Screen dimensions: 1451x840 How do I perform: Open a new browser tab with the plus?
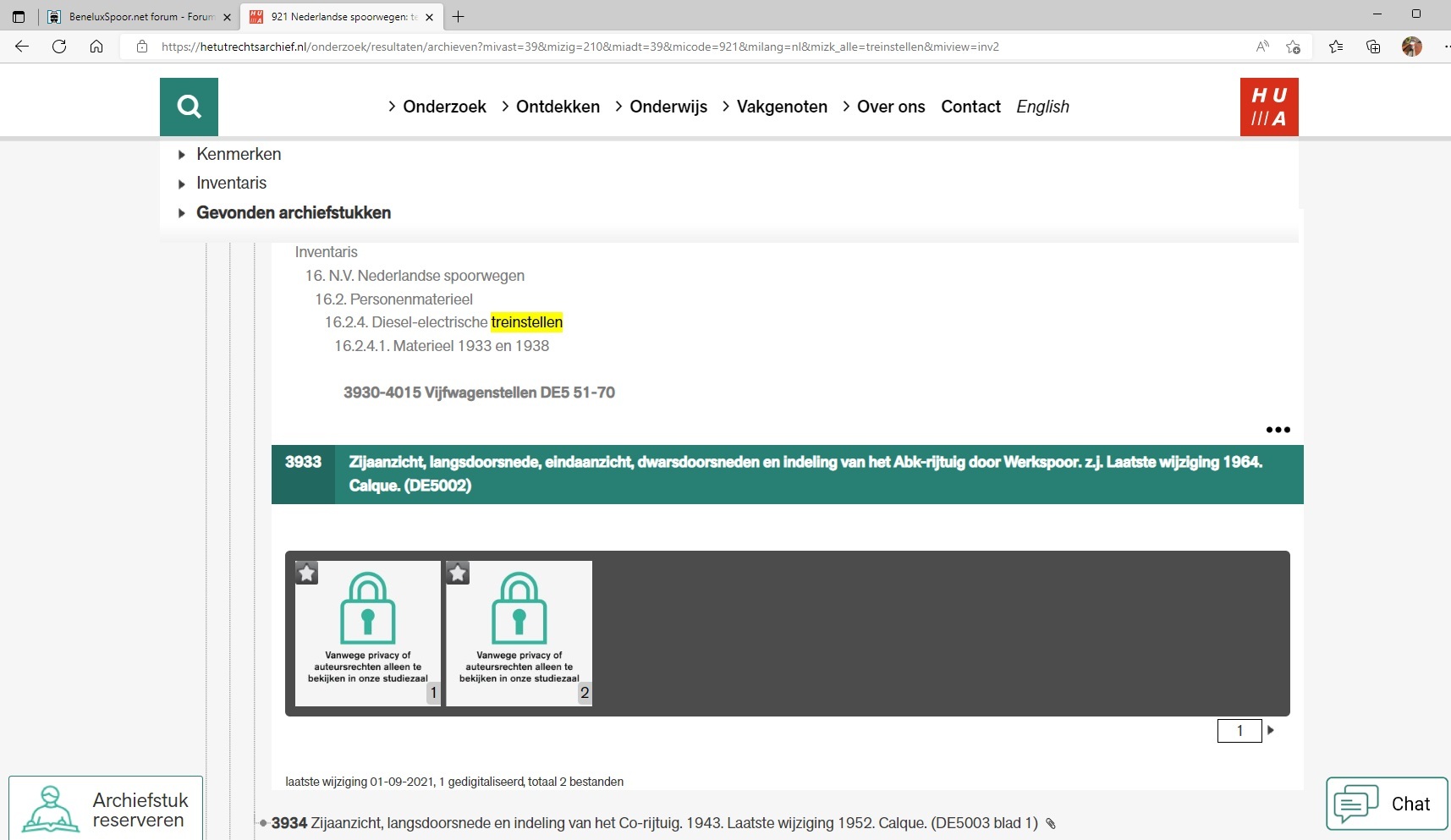coord(458,16)
